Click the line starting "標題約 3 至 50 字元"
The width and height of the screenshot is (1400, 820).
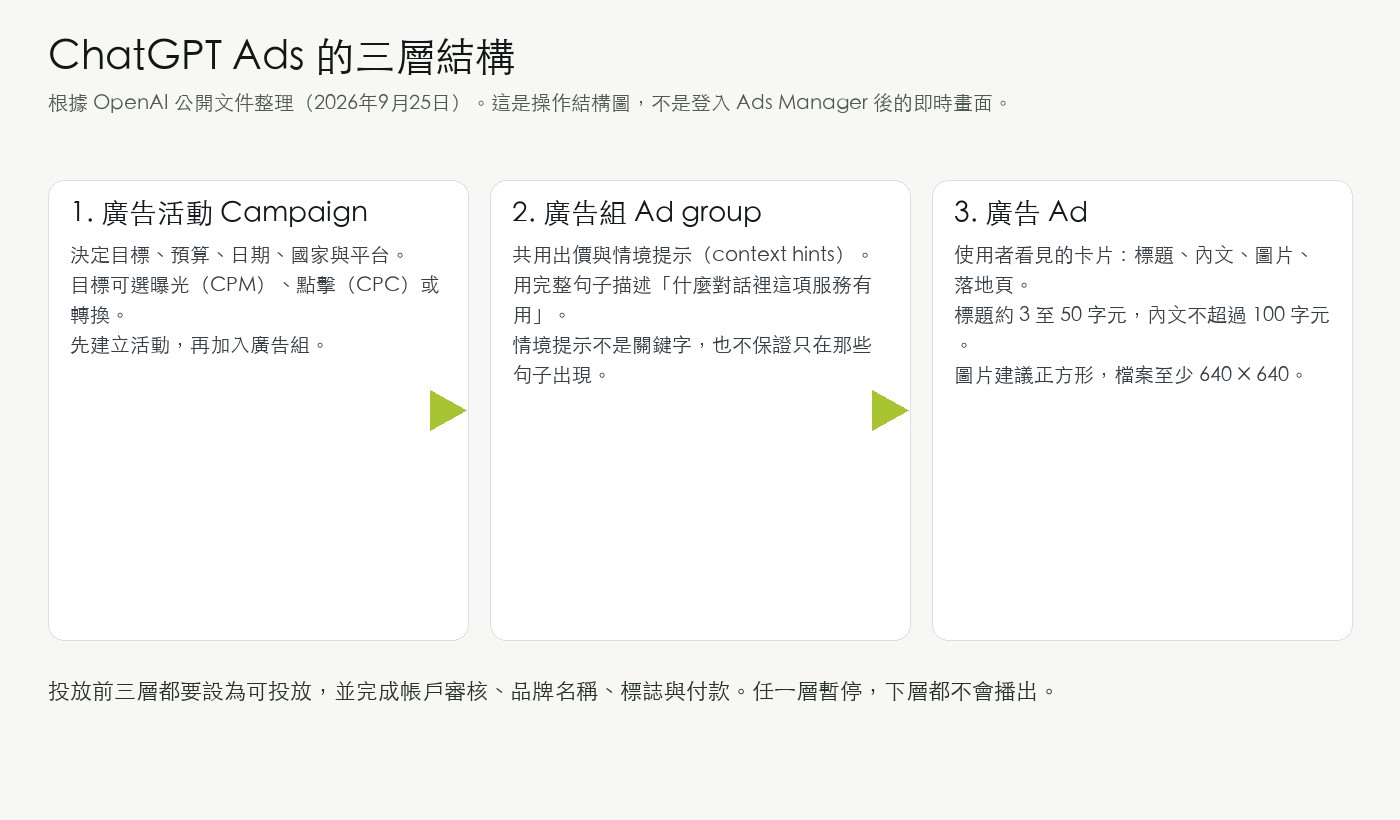coord(1142,315)
